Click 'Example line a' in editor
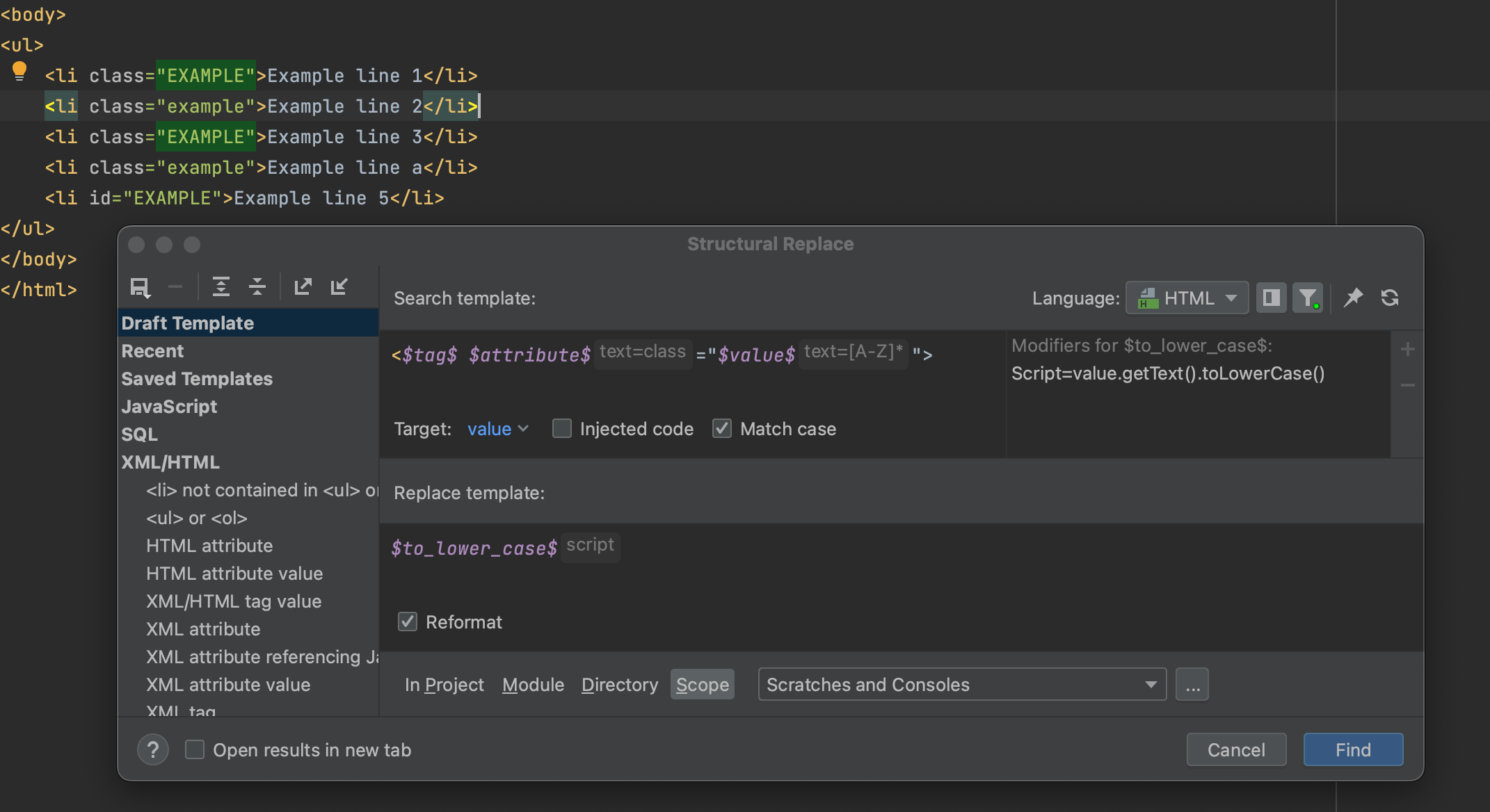 point(344,168)
